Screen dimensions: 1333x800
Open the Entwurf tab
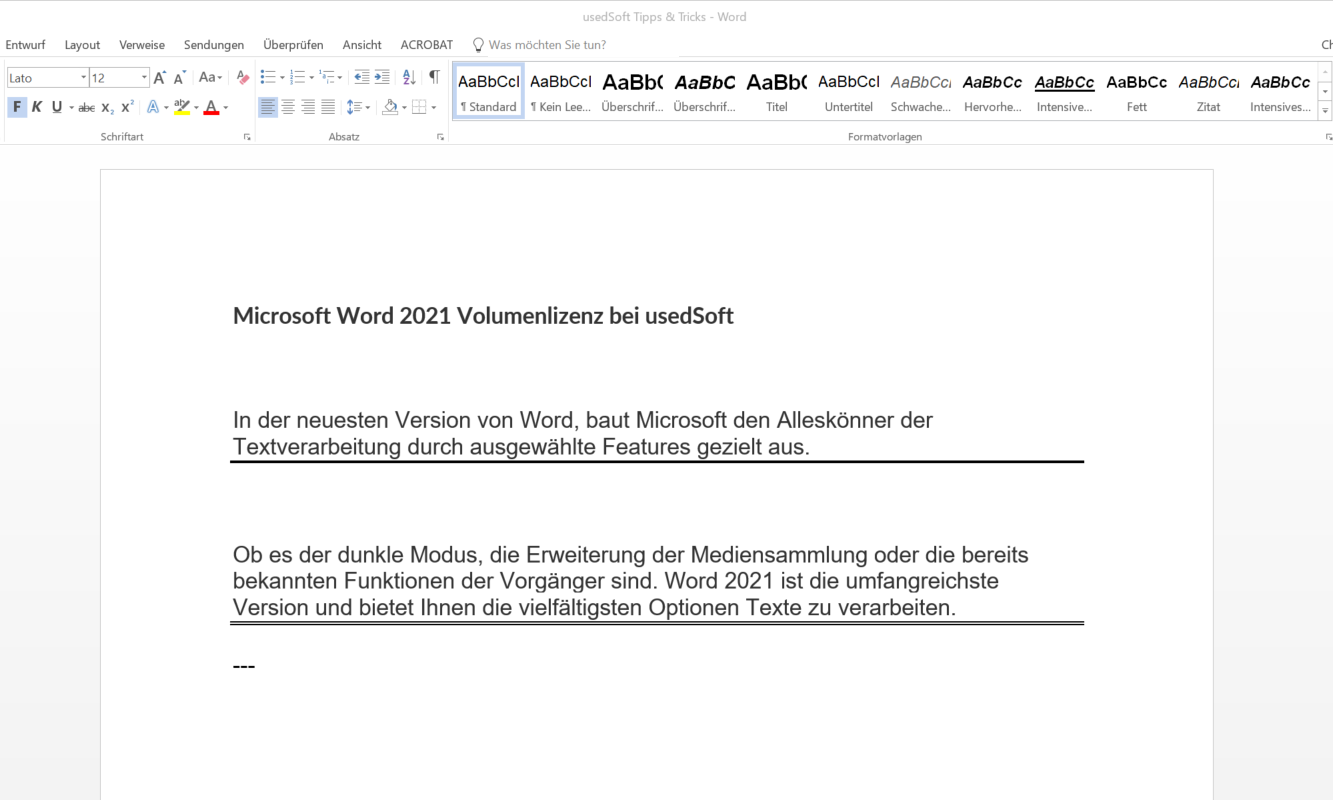[x=25, y=45]
